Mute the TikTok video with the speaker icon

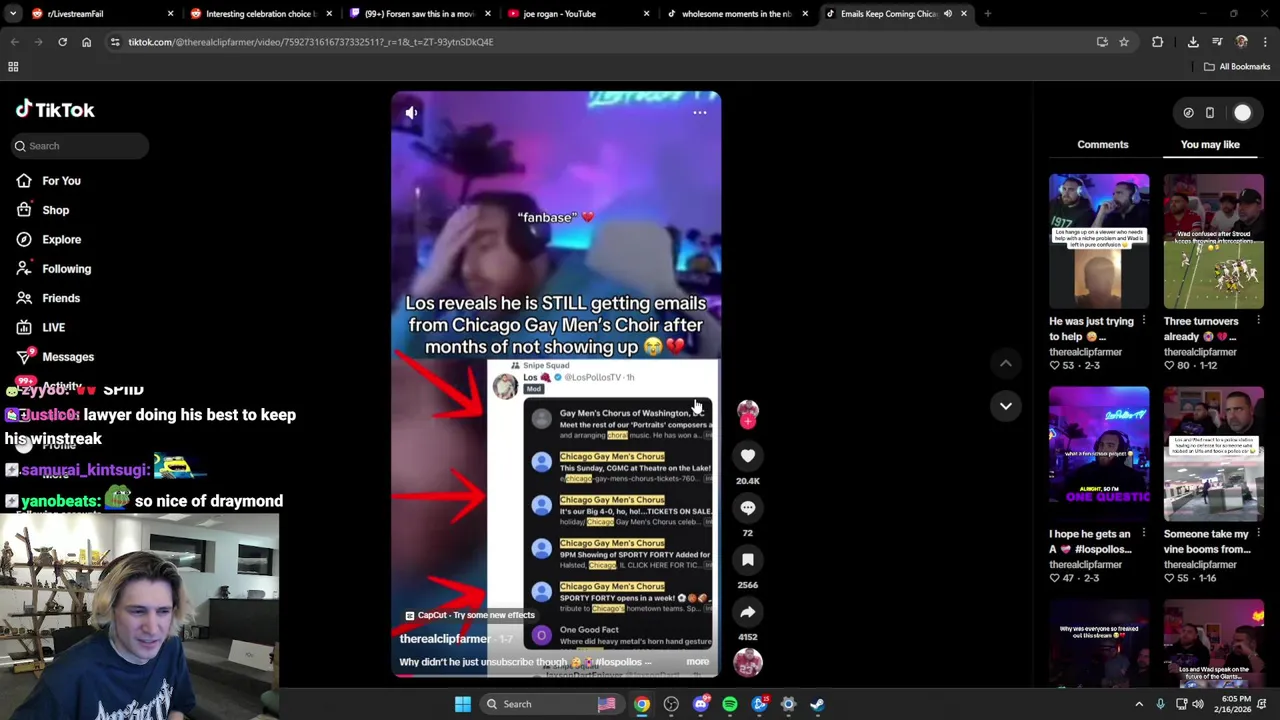click(411, 113)
